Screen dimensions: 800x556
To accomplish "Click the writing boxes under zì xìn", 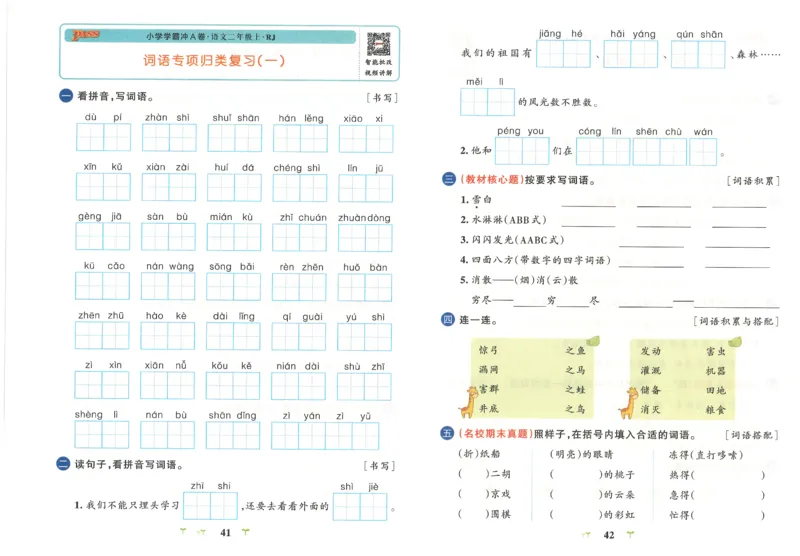I will 102,385.
